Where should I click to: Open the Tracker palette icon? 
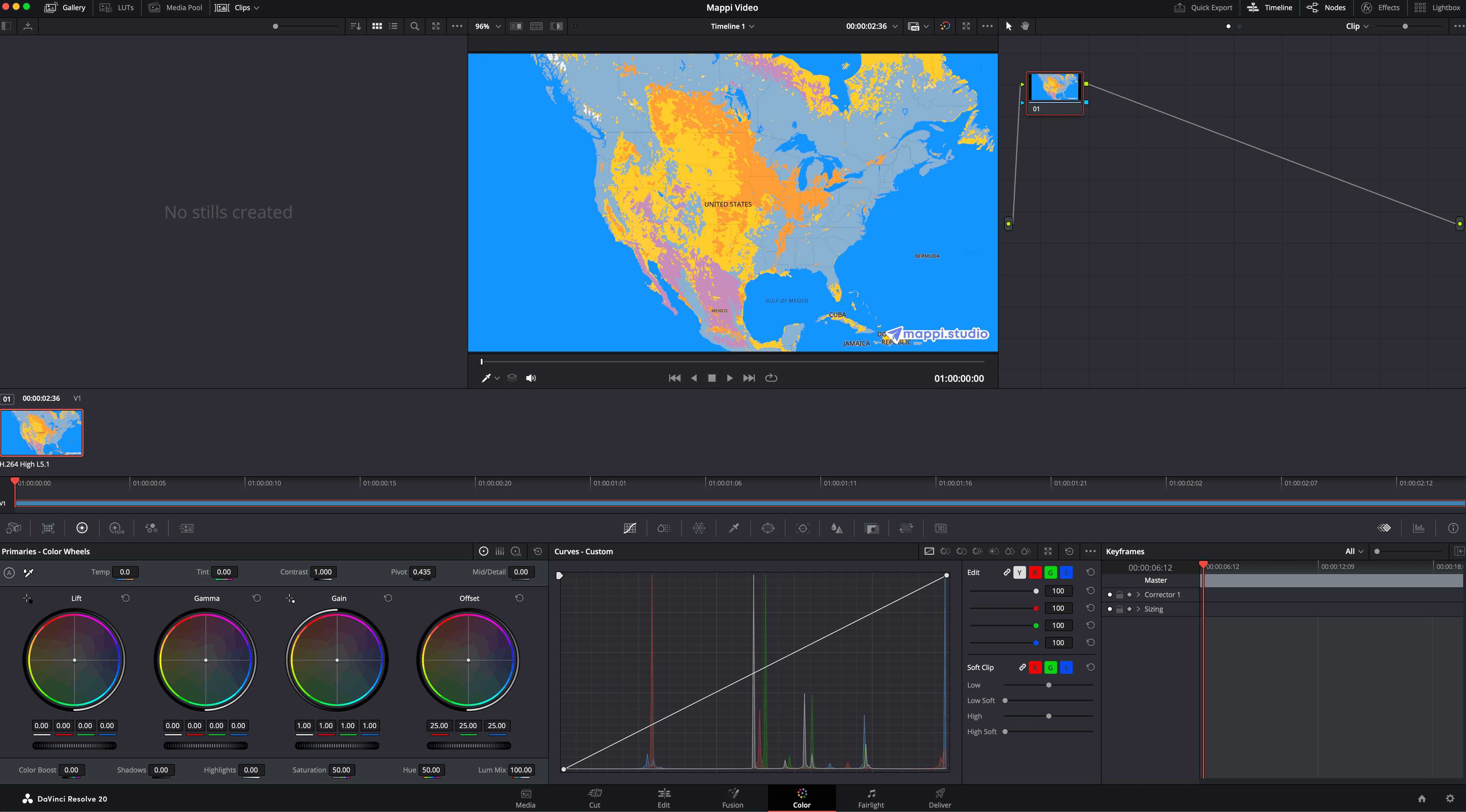pyautogui.click(x=802, y=528)
